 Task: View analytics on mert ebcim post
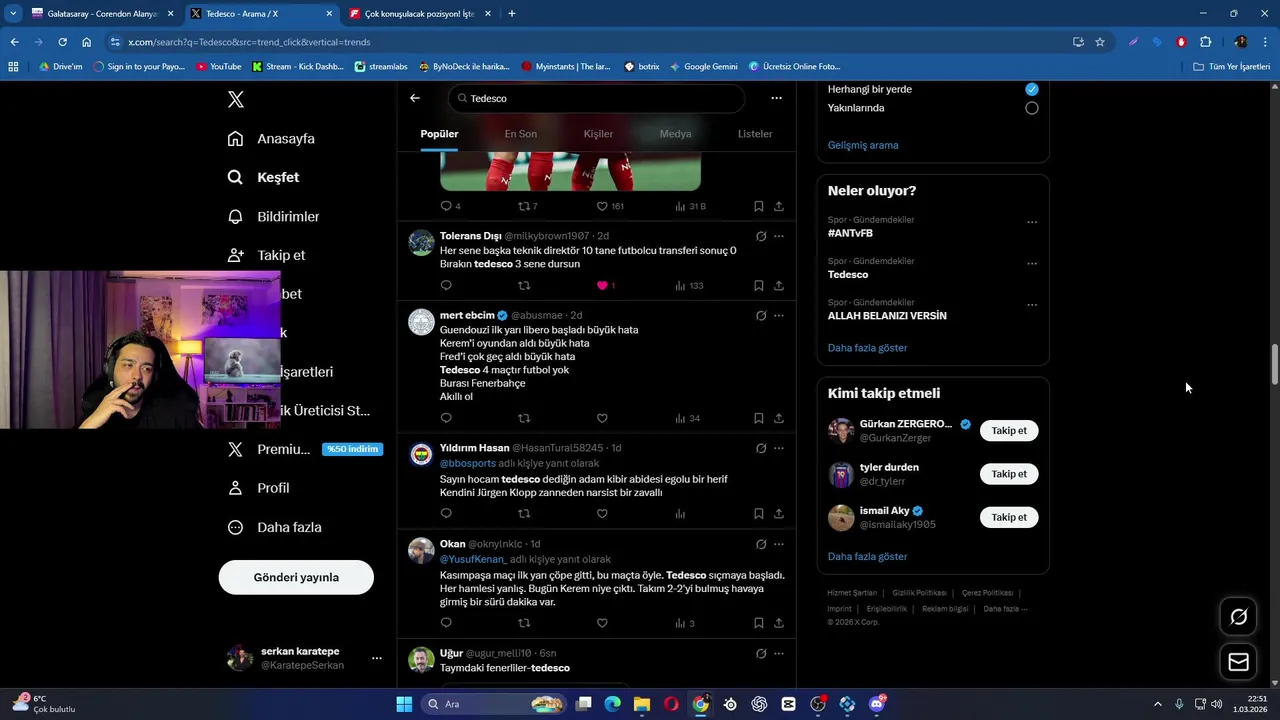687,418
